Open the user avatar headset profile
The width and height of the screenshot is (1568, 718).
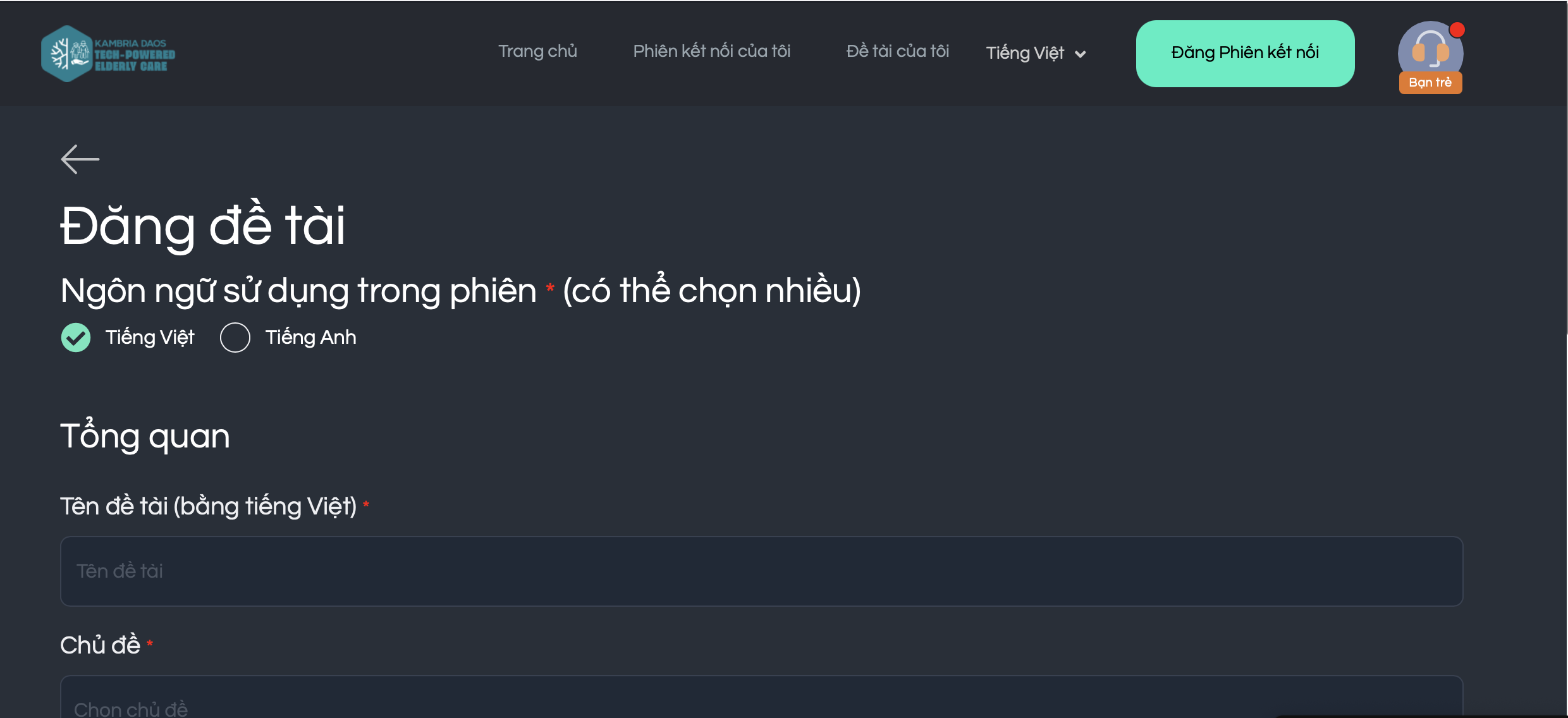point(1430,53)
